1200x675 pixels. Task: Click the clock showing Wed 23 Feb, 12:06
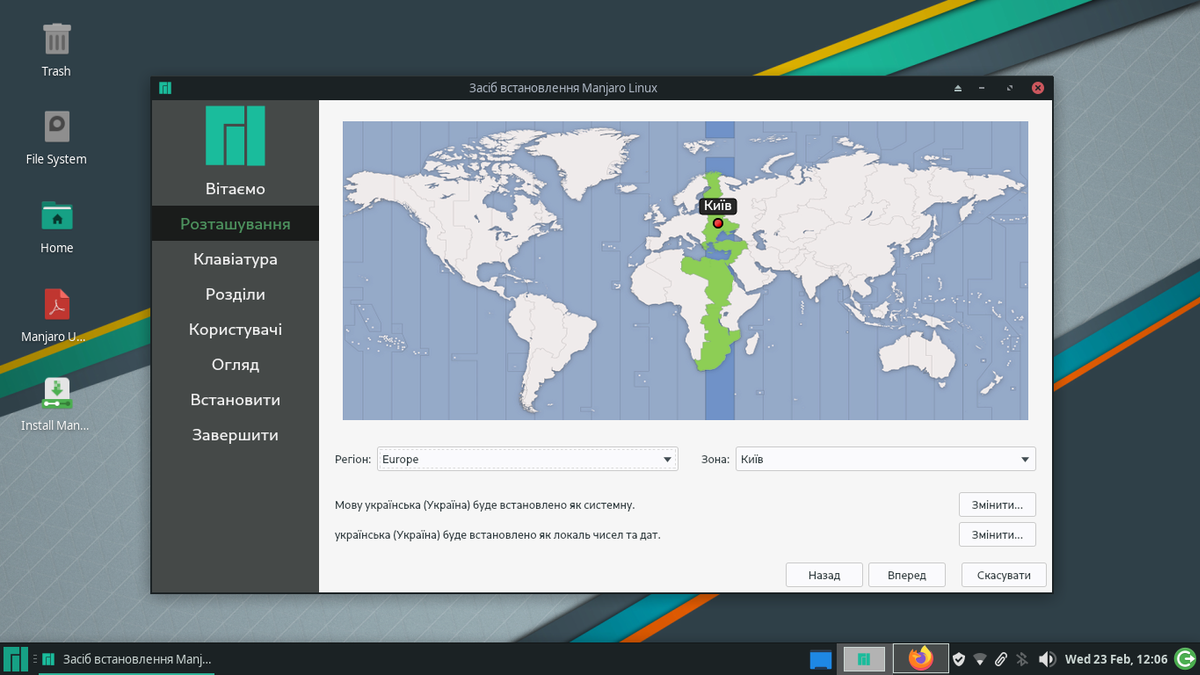[1116, 659]
